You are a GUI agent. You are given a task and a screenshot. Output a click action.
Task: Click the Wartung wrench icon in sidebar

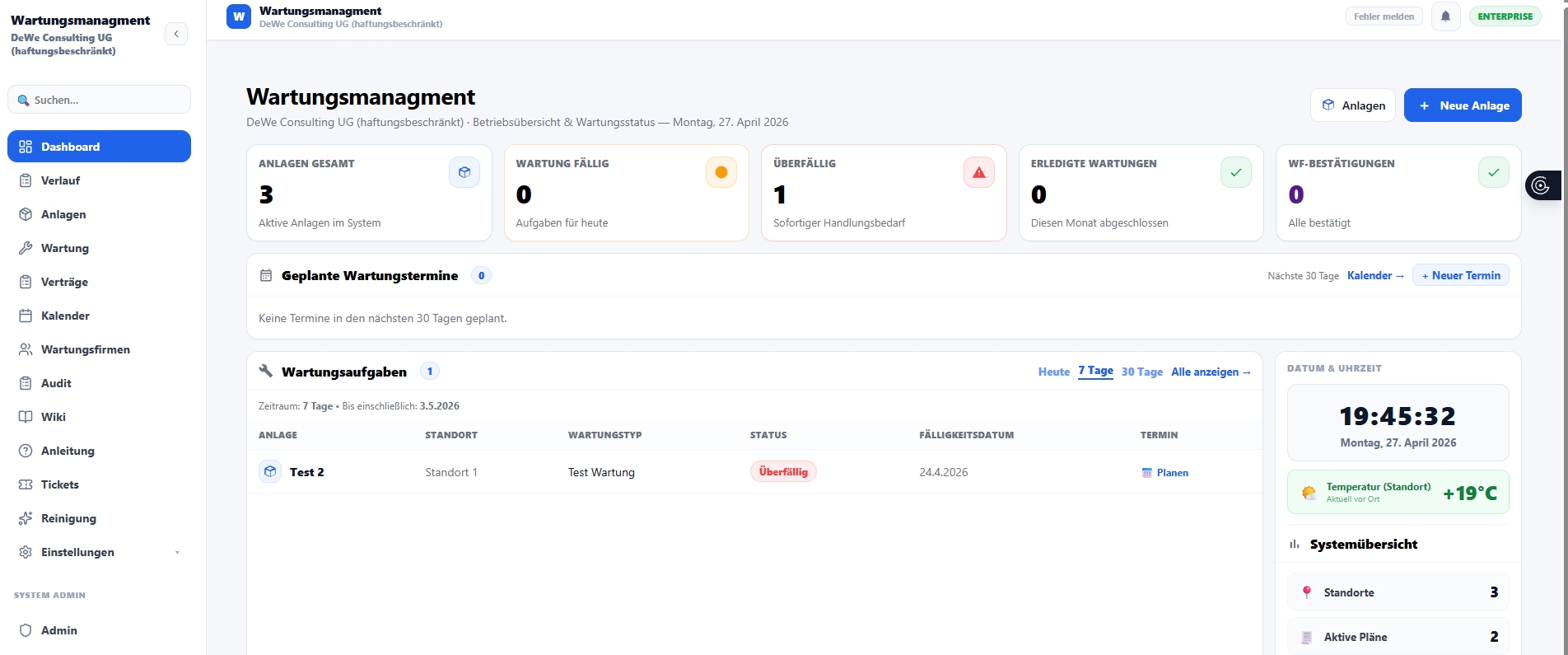[26, 248]
